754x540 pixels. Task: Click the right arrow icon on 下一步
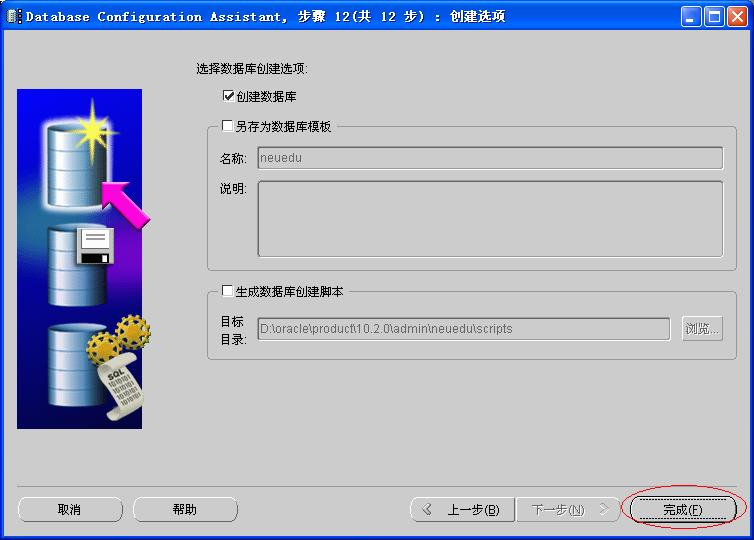604,509
